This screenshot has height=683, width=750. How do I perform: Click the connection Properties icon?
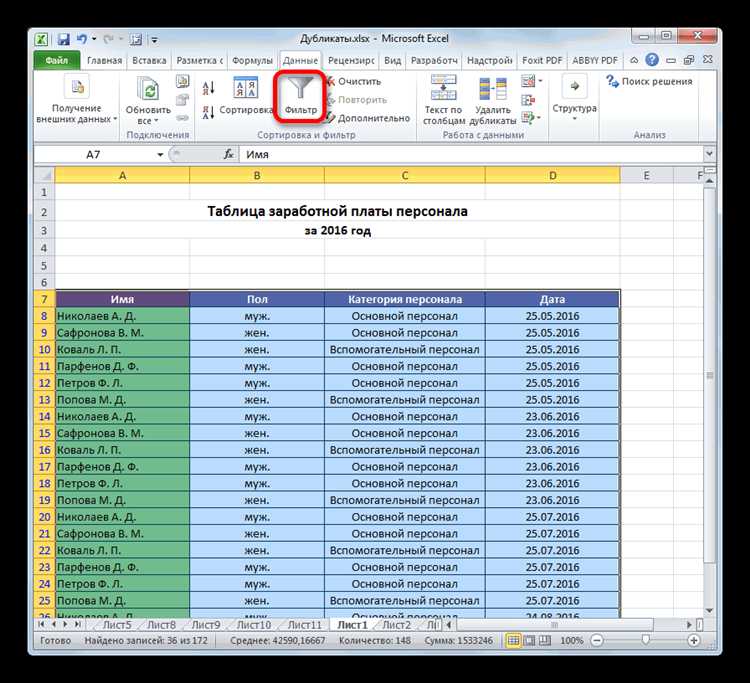tap(182, 99)
